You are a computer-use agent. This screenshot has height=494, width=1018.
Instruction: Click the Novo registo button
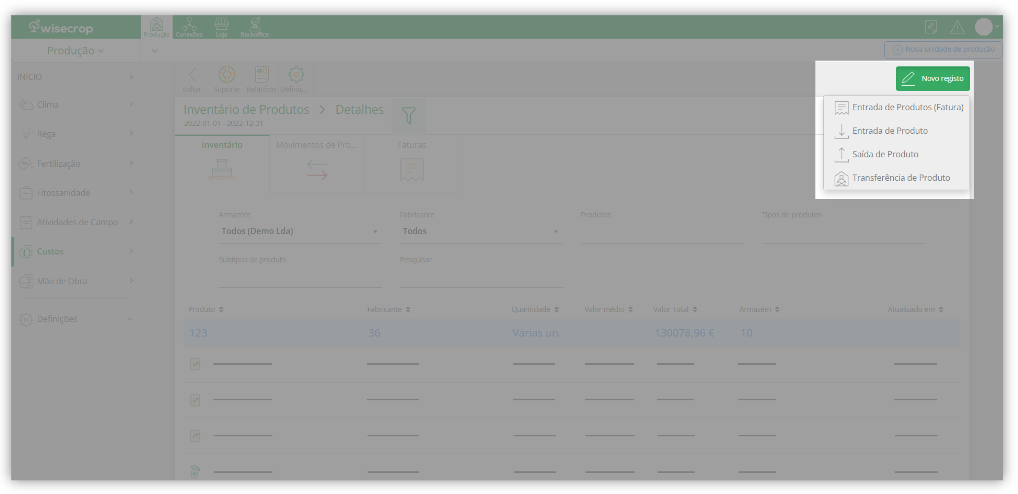932,79
